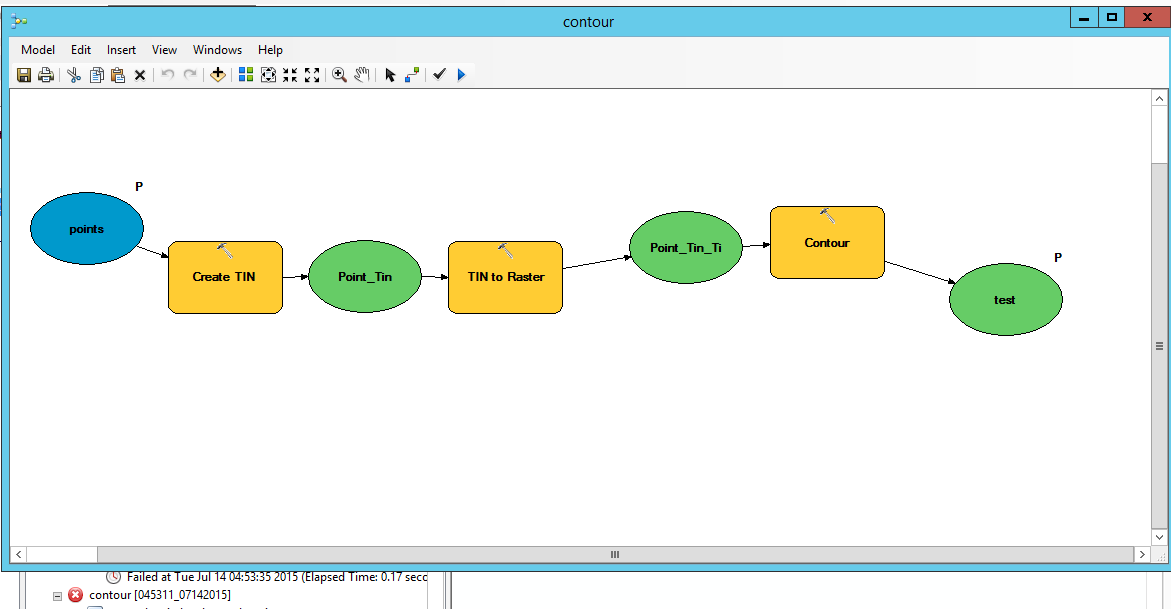
Task: Click the red error icon beside contour entry
Action: 75,595
